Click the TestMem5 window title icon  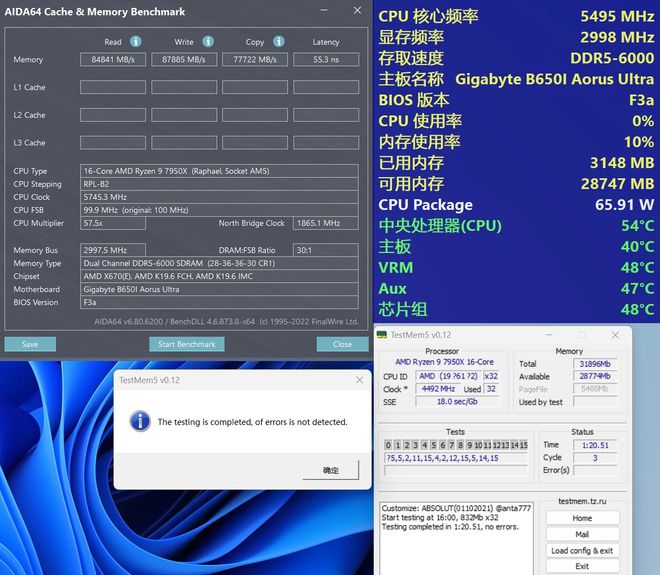tap(381, 335)
